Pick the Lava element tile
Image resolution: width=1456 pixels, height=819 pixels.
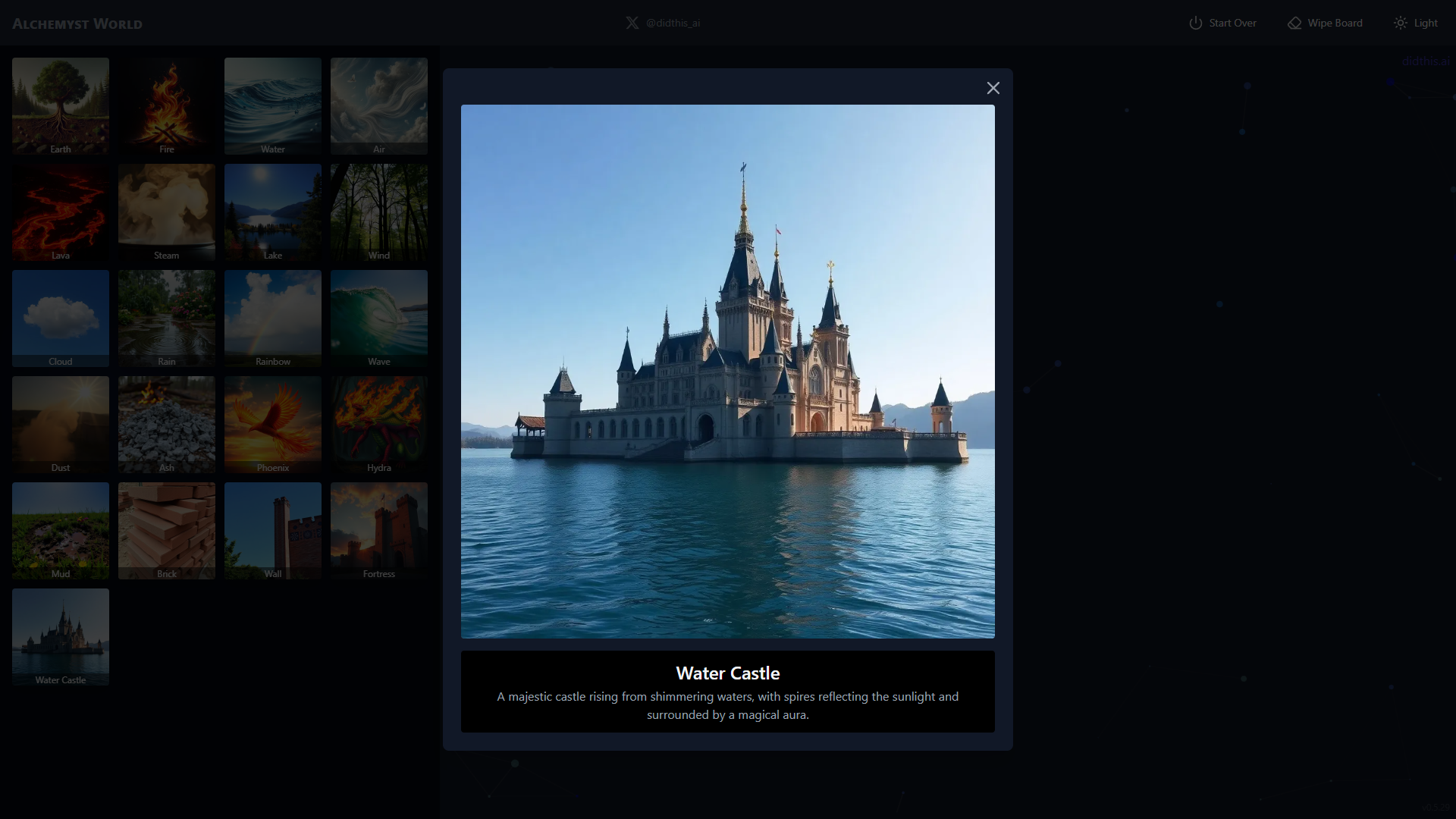[61, 212]
